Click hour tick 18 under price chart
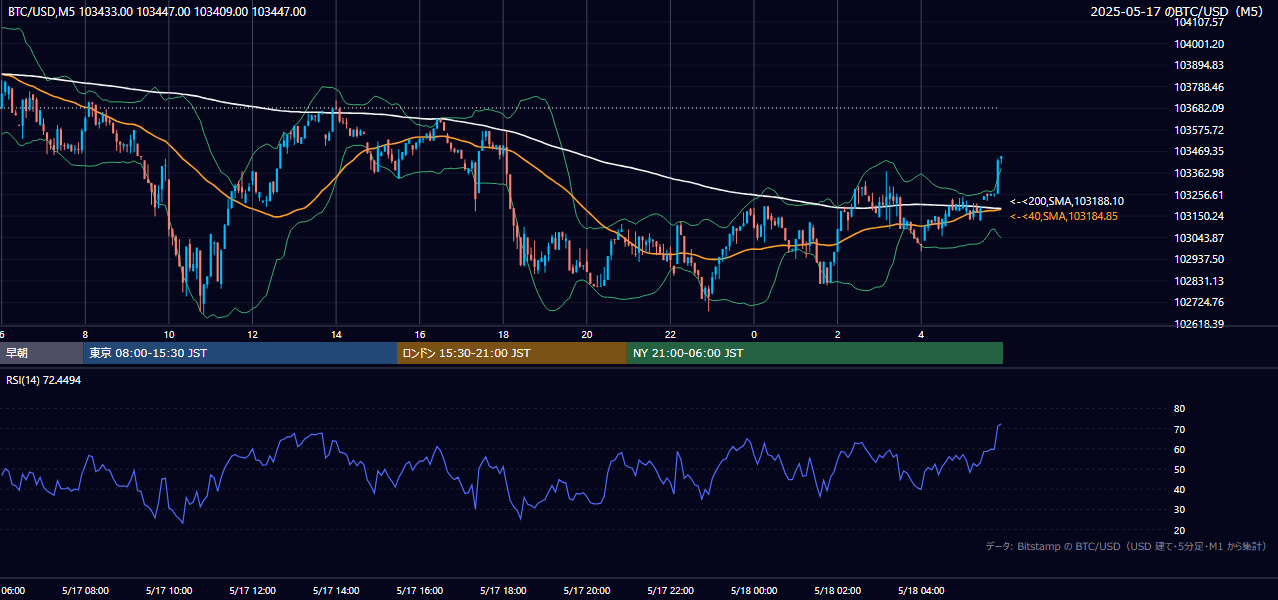 tap(503, 334)
